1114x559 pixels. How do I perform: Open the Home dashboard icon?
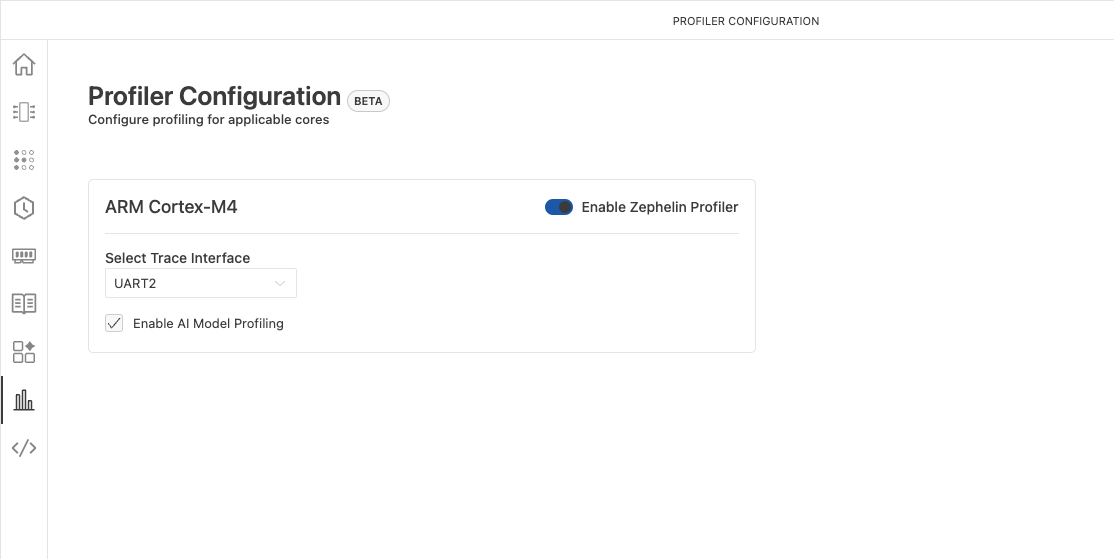(x=24, y=65)
